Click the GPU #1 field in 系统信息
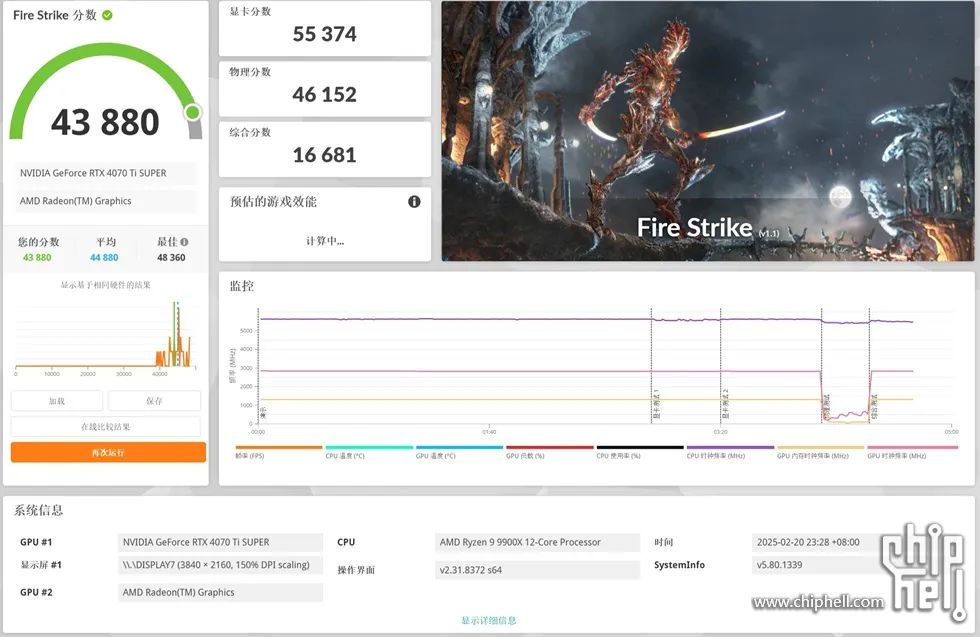 pyautogui.click(x=221, y=542)
